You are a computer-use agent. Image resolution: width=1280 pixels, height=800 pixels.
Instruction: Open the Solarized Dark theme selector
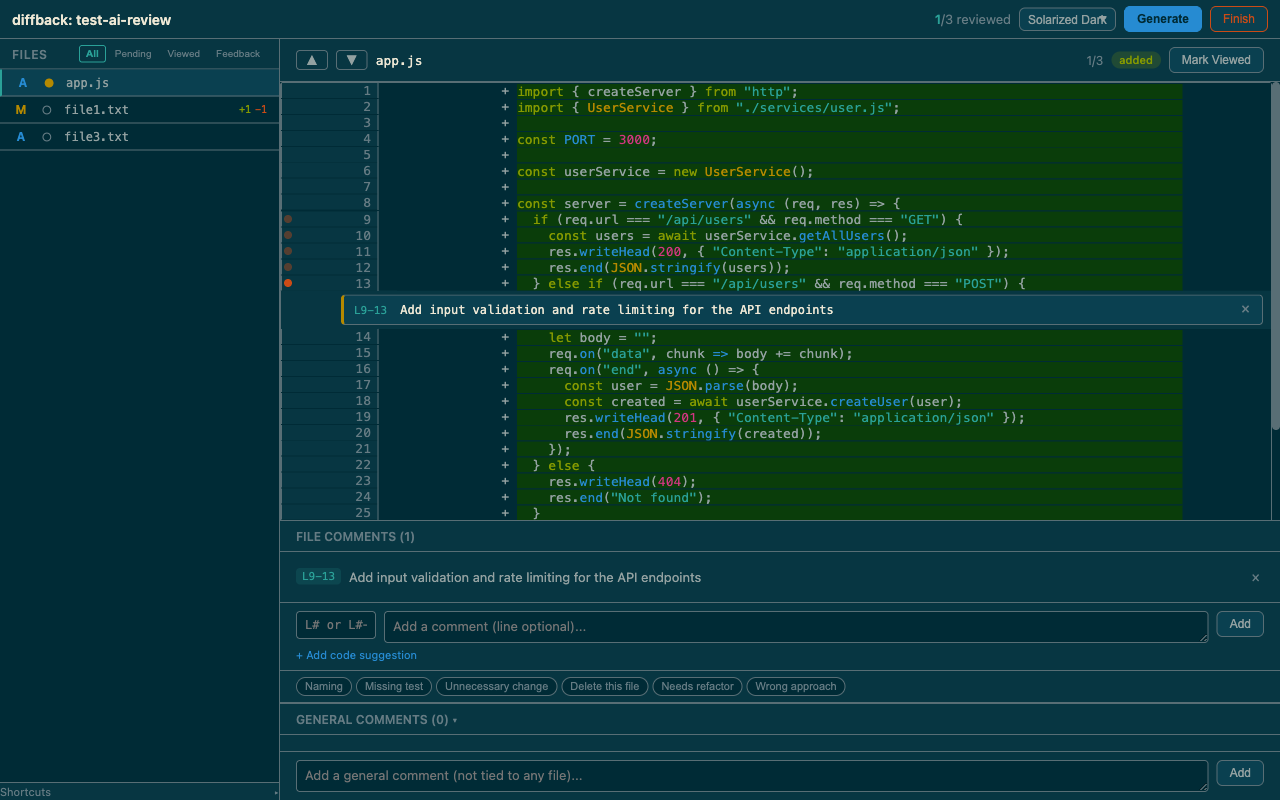pyautogui.click(x=1067, y=18)
